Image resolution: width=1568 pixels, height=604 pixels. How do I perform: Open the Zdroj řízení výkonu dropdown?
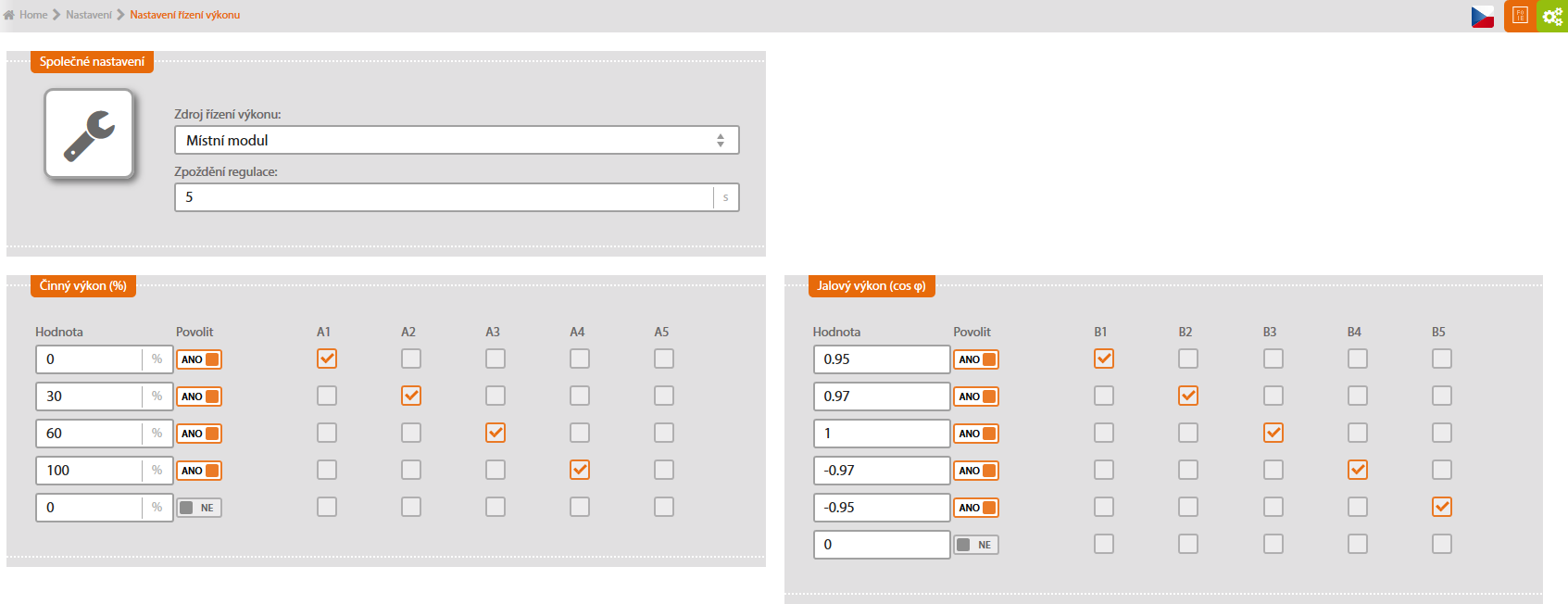coord(457,140)
